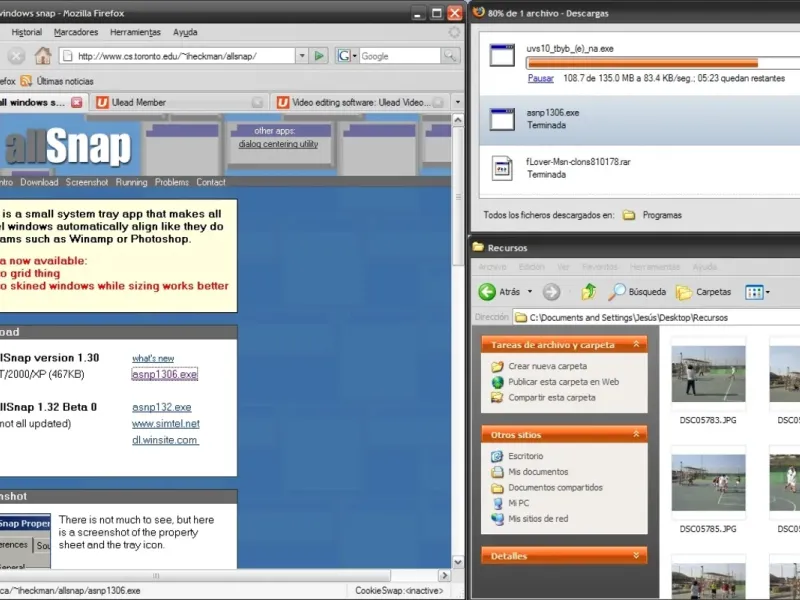Click the asnp1306.exe download link on page
The height and width of the screenshot is (600, 800).
point(164,374)
